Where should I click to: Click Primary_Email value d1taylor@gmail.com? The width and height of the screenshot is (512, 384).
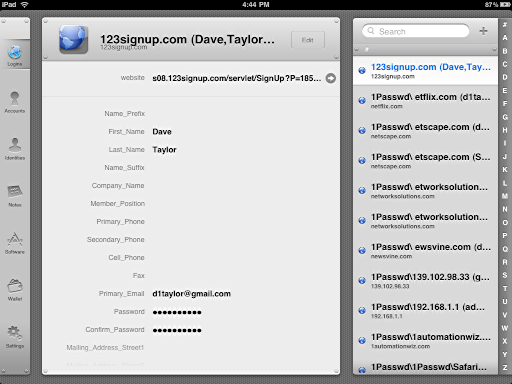pos(191,294)
